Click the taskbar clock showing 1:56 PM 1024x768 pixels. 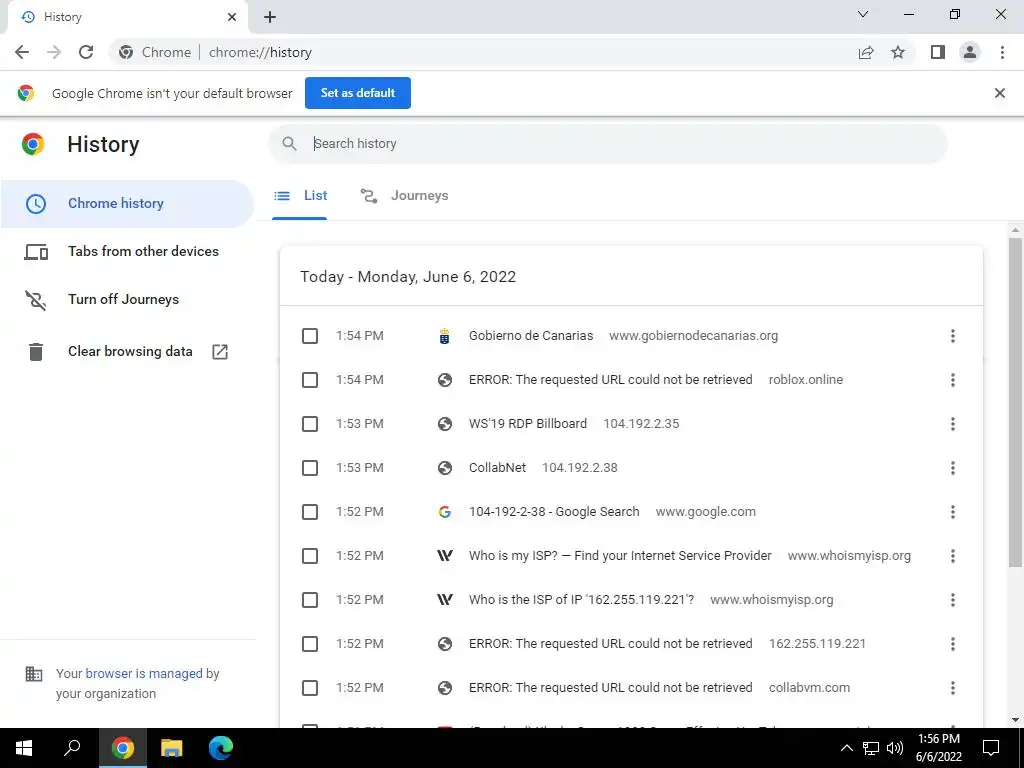(x=939, y=748)
